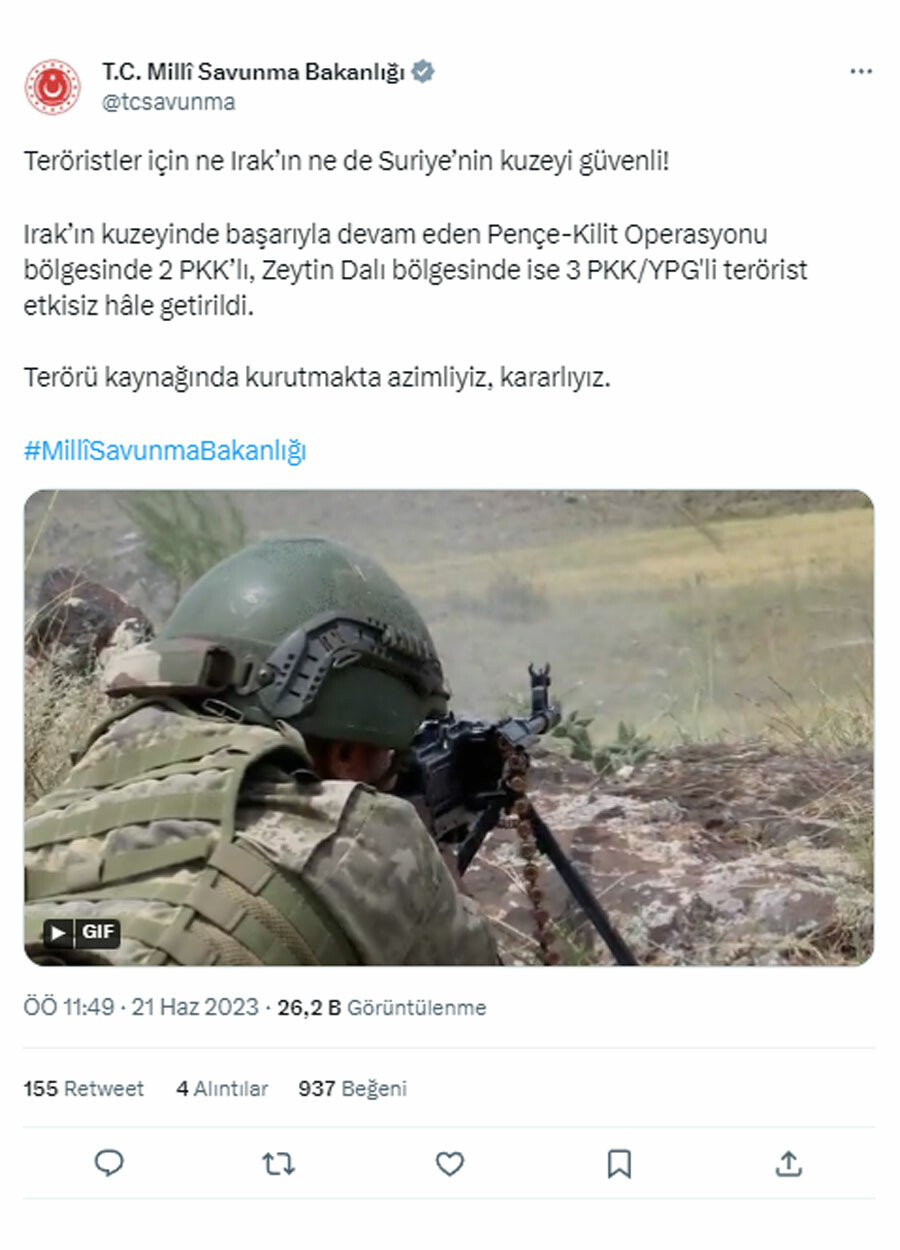Viewport: 900px width, 1250px height.
Task: Click the retweet arrows icon
Action: [278, 1163]
